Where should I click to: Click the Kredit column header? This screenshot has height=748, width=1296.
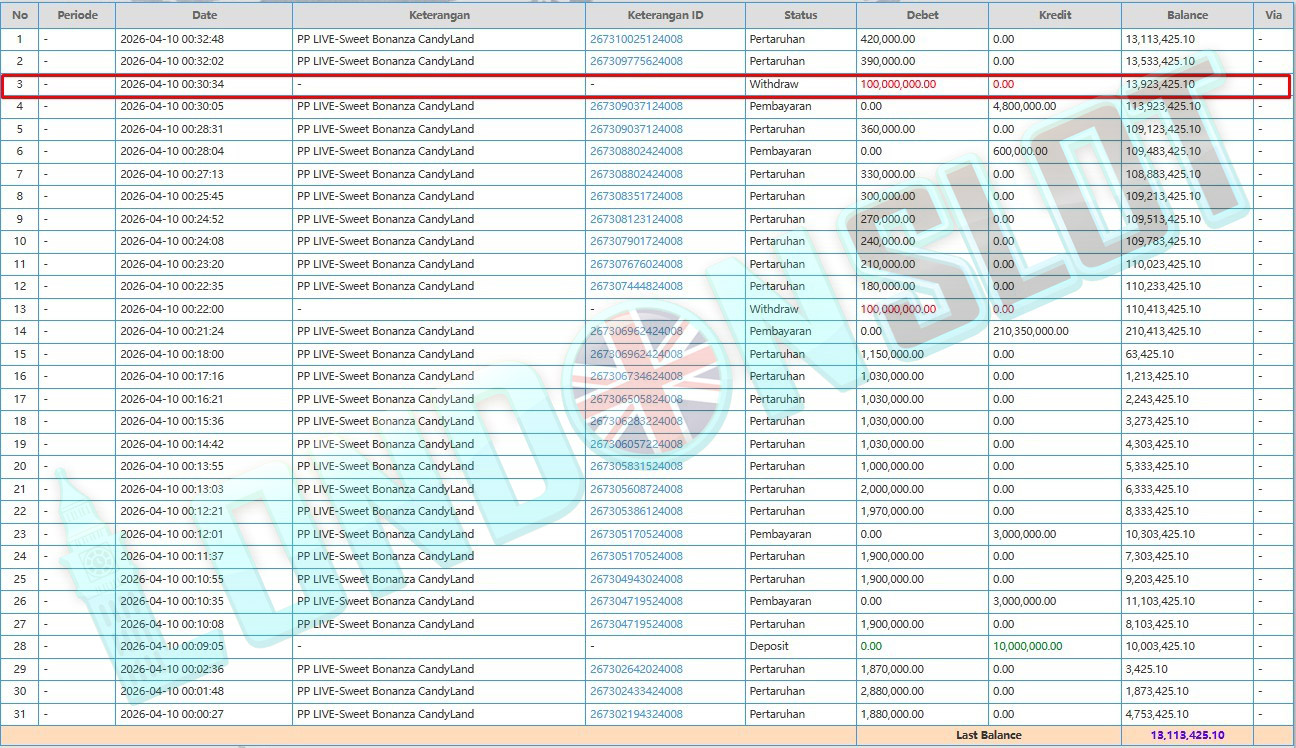1055,15
